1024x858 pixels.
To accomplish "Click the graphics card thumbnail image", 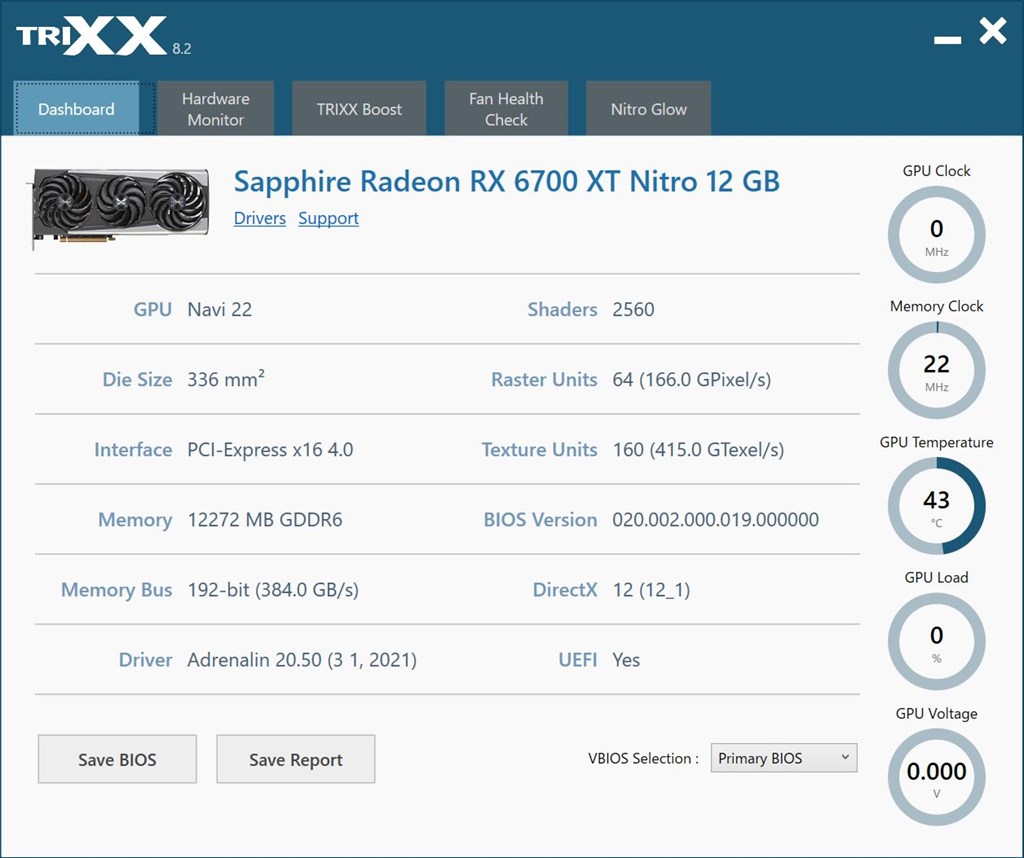I will 119,207.
